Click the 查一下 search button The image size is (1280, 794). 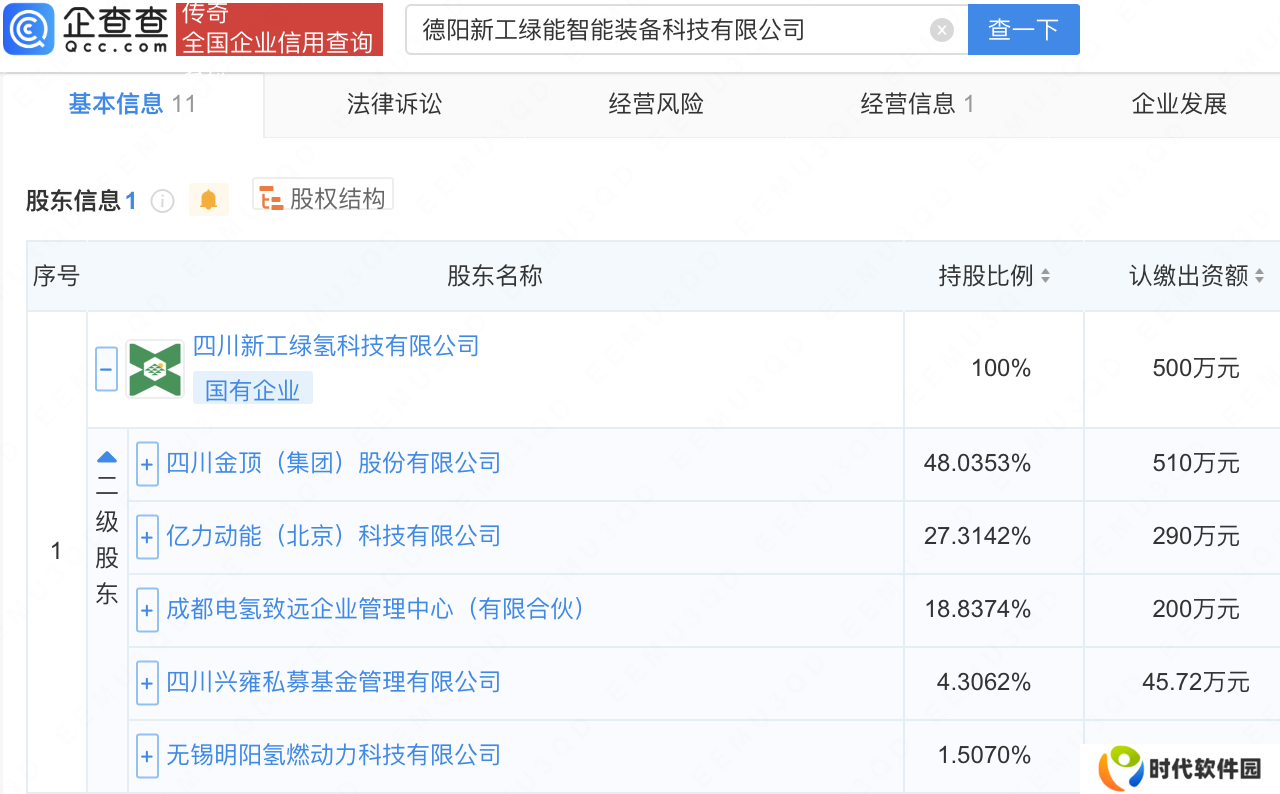1023,29
